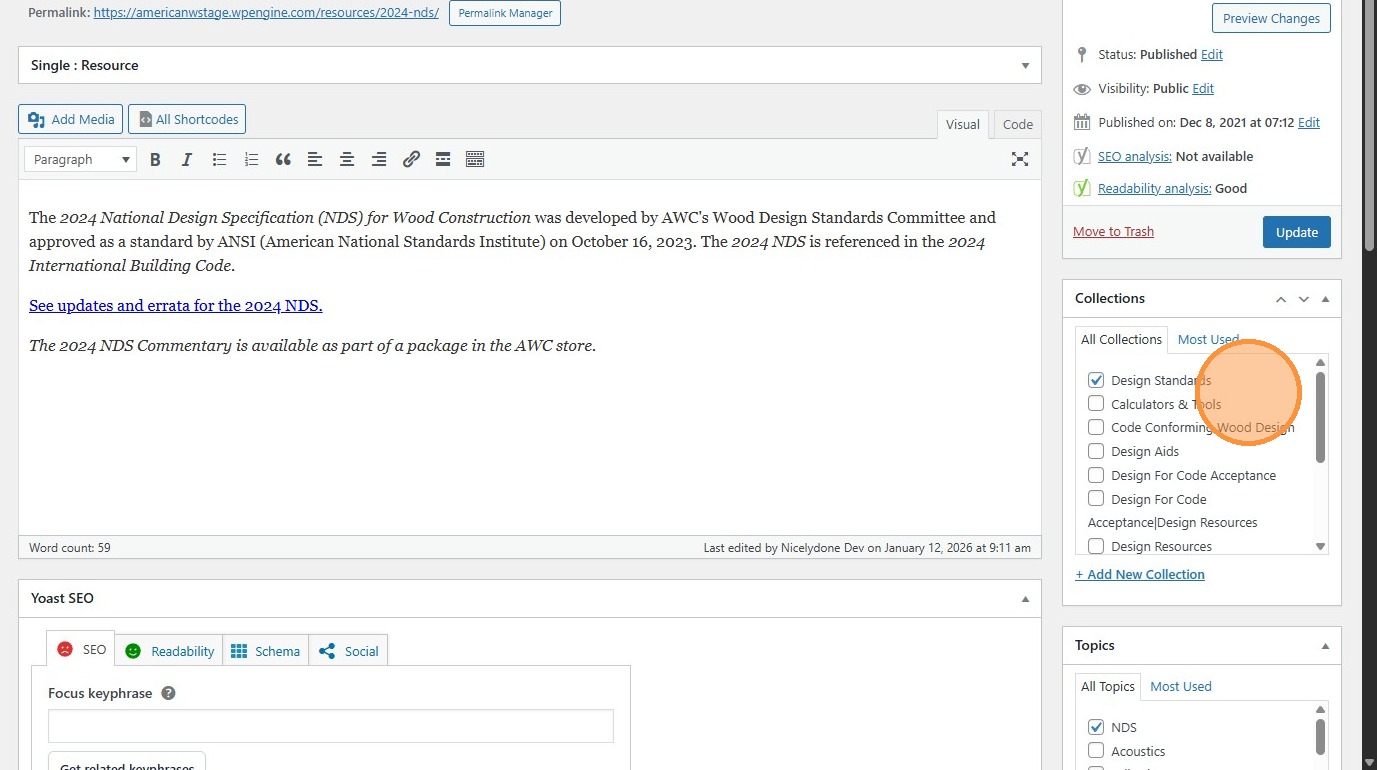Check the Acoustics topic
1377x770 pixels.
point(1096,751)
